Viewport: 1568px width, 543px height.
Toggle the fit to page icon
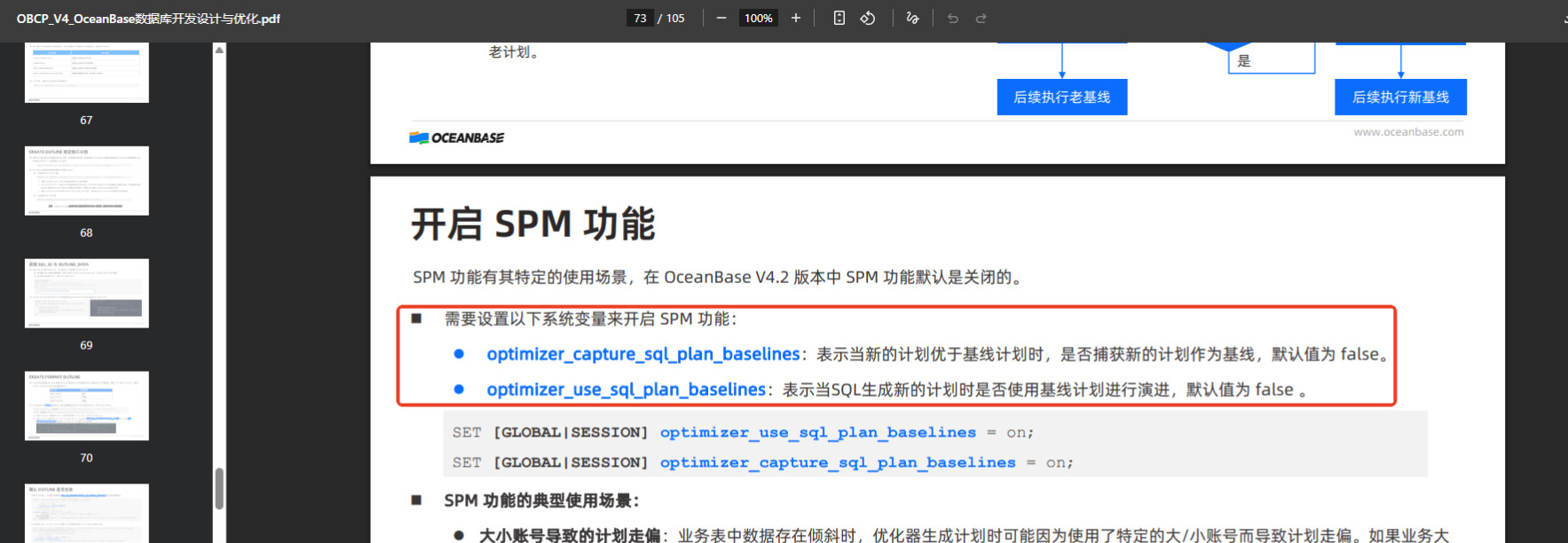pos(839,19)
